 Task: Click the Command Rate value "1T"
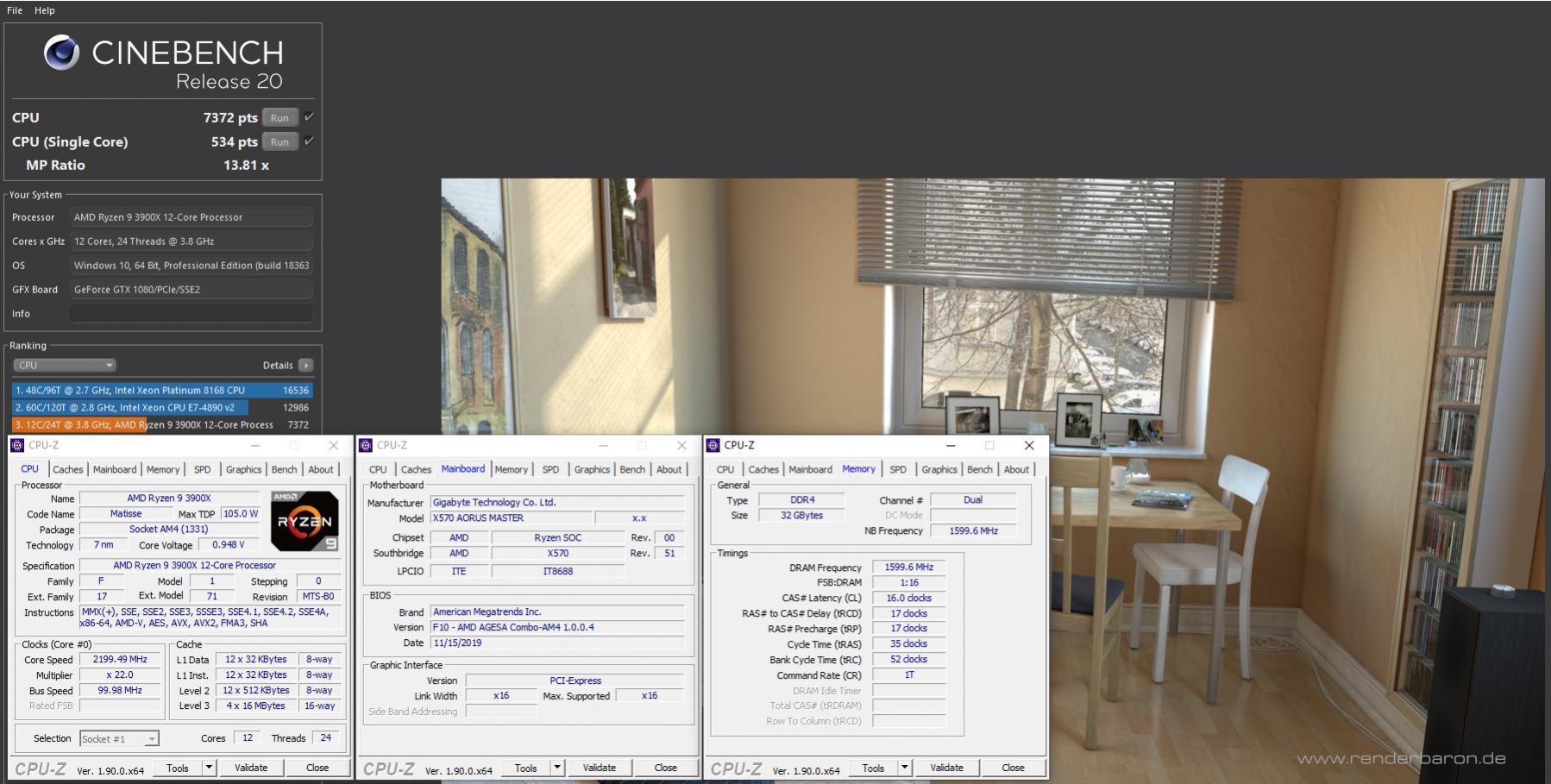click(908, 675)
